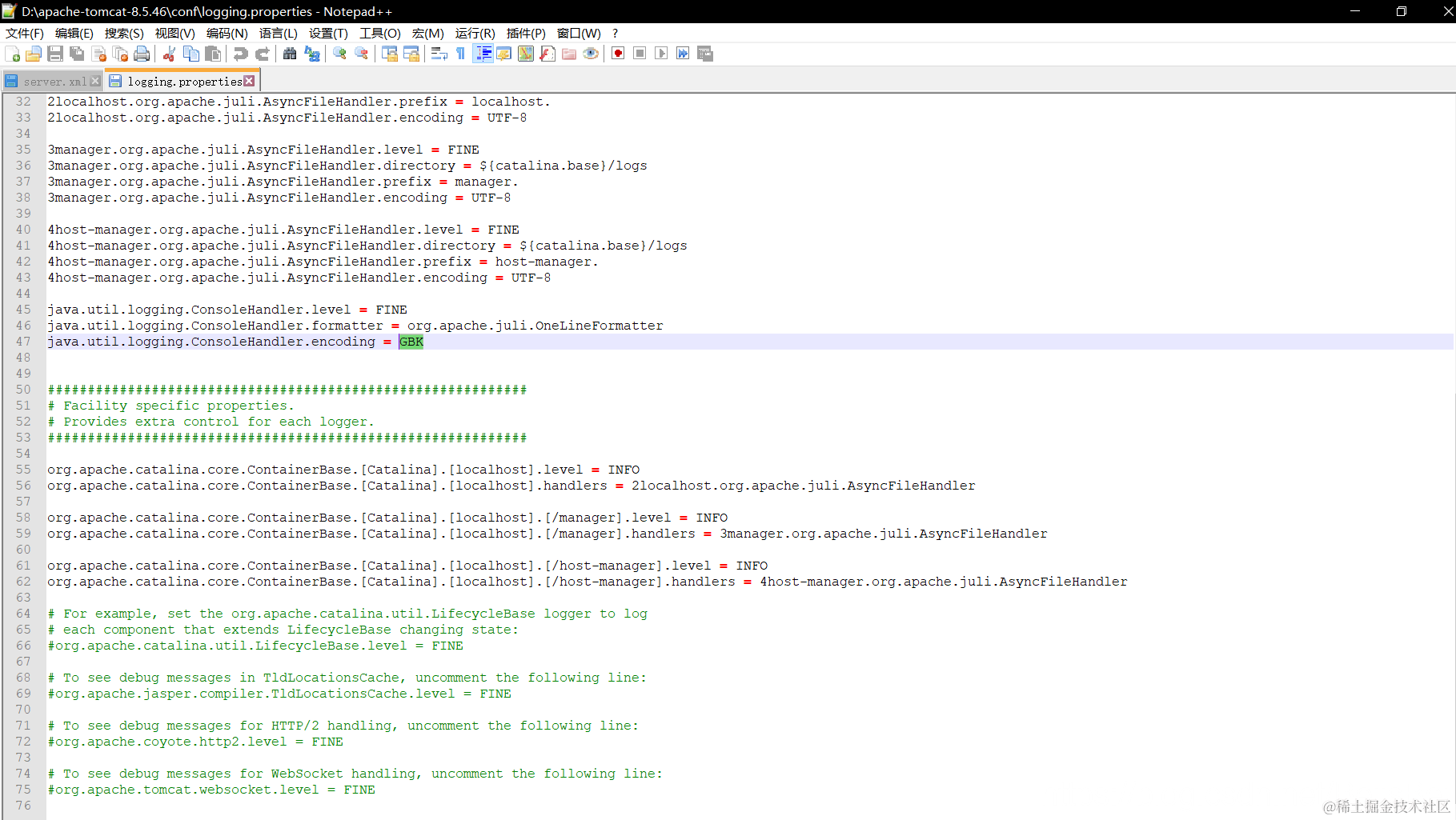Open the 窗口(W) menu
This screenshot has height=820, width=1456.
(x=579, y=34)
